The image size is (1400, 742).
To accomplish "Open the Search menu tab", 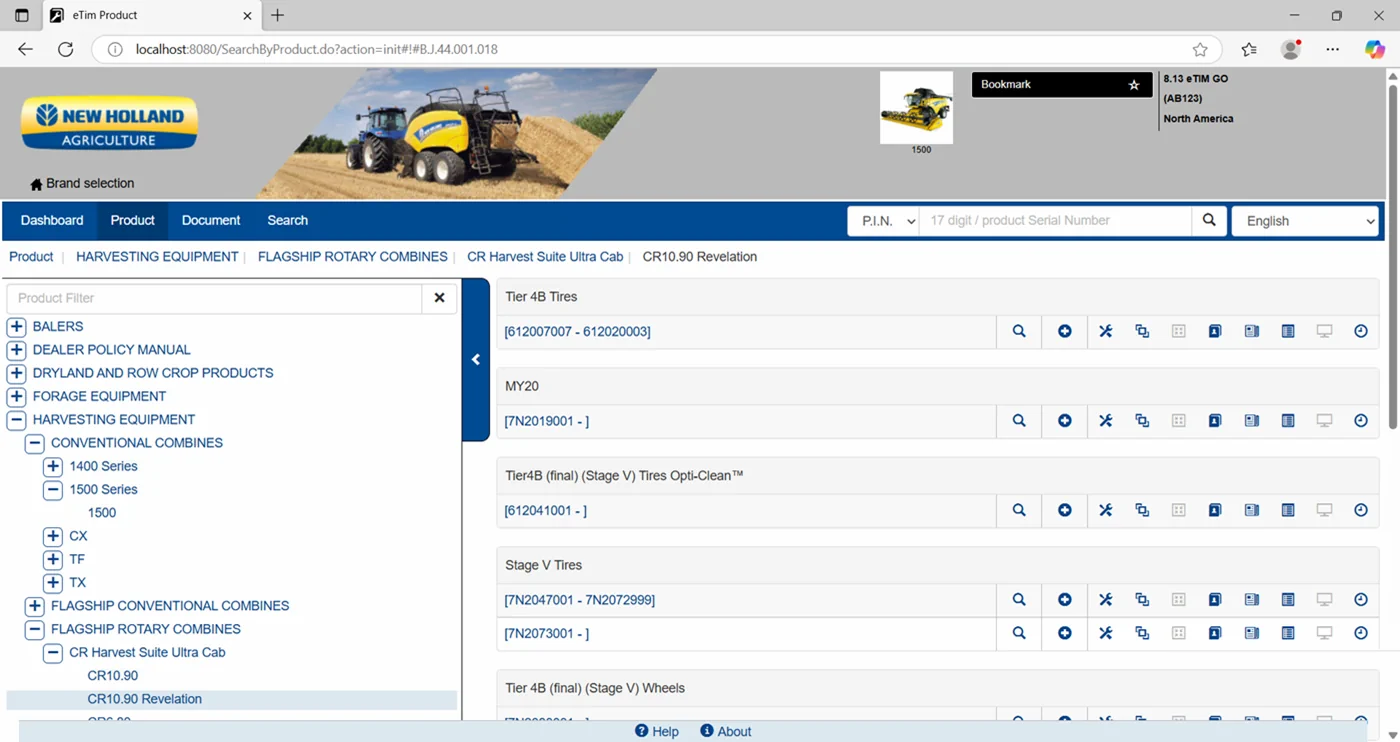I will pos(287,220).
